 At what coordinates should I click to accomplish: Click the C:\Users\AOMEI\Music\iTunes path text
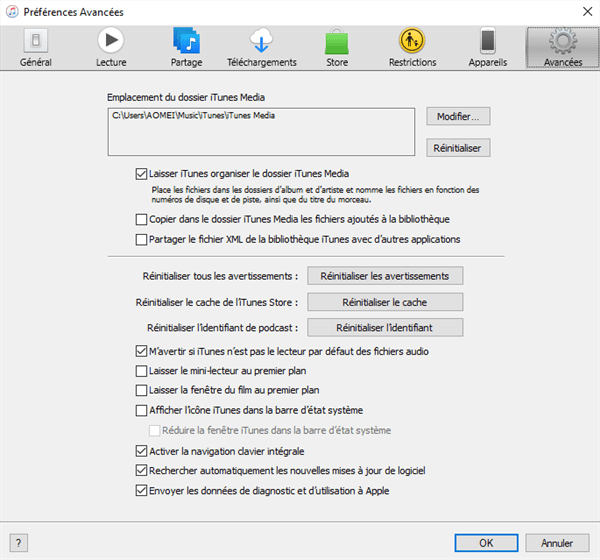click(193, 116)
